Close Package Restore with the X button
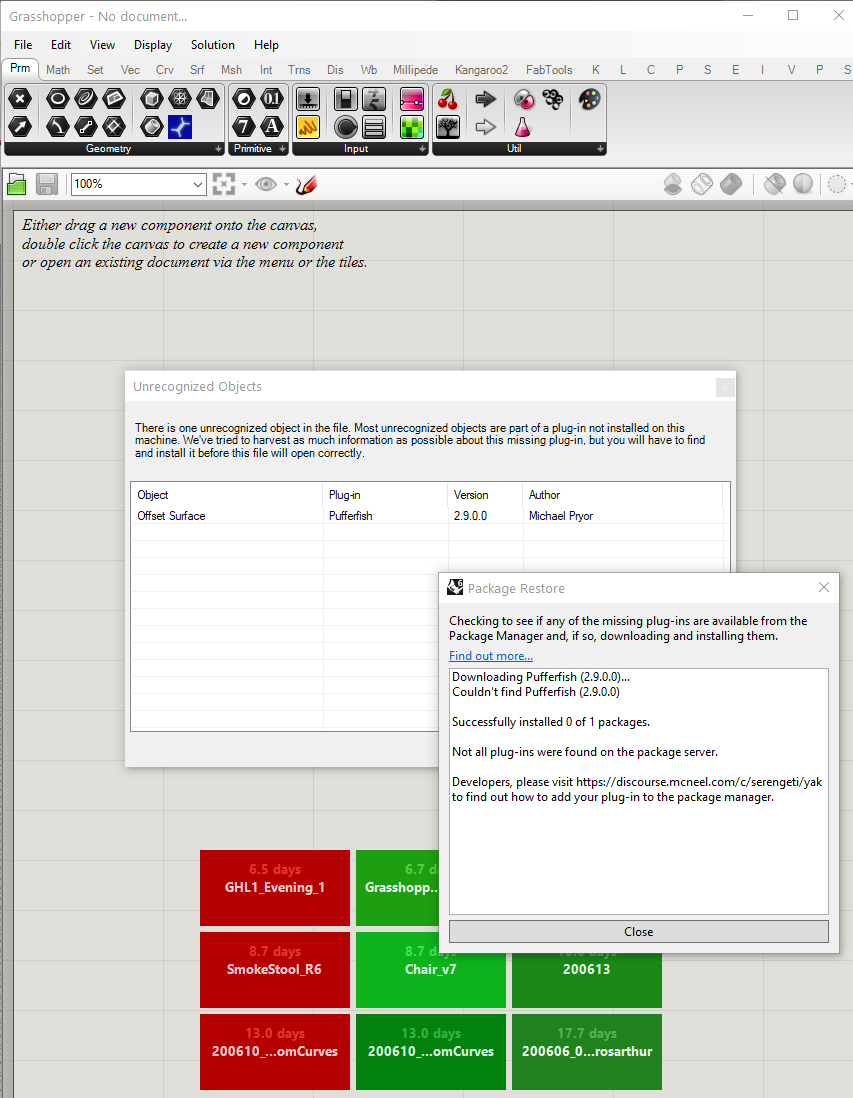This screenshot has width=853, height=1098. [x=824, y=588]
